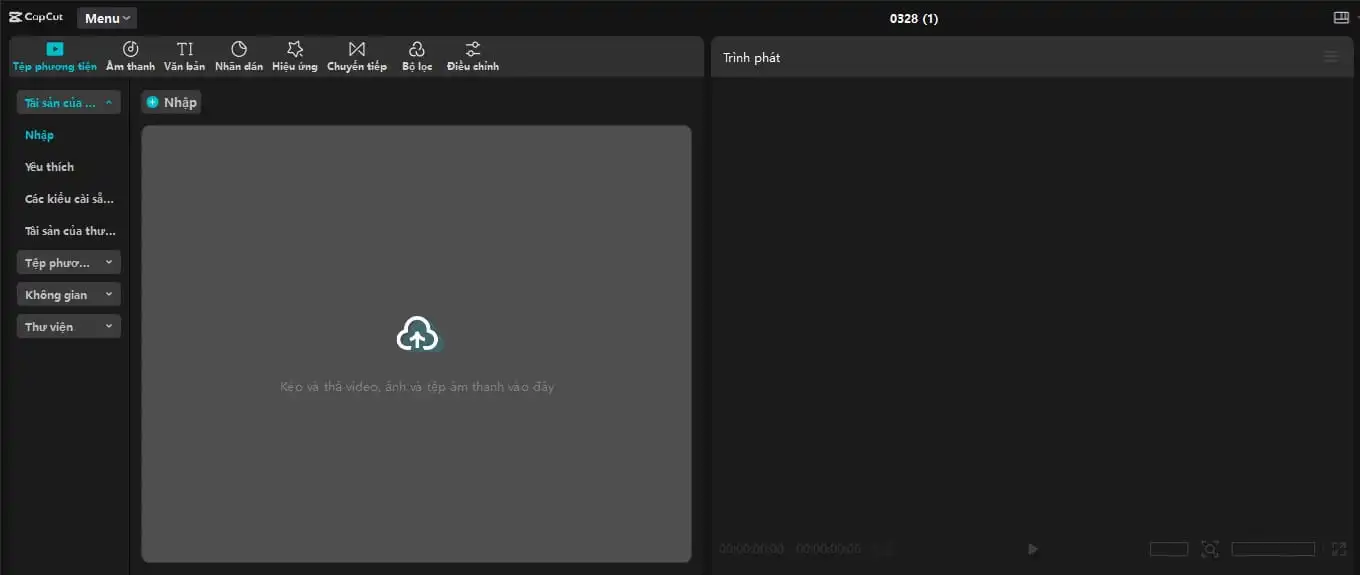
Task: Open the Hiệu ứng effects tab
Action: pos(295,56)
